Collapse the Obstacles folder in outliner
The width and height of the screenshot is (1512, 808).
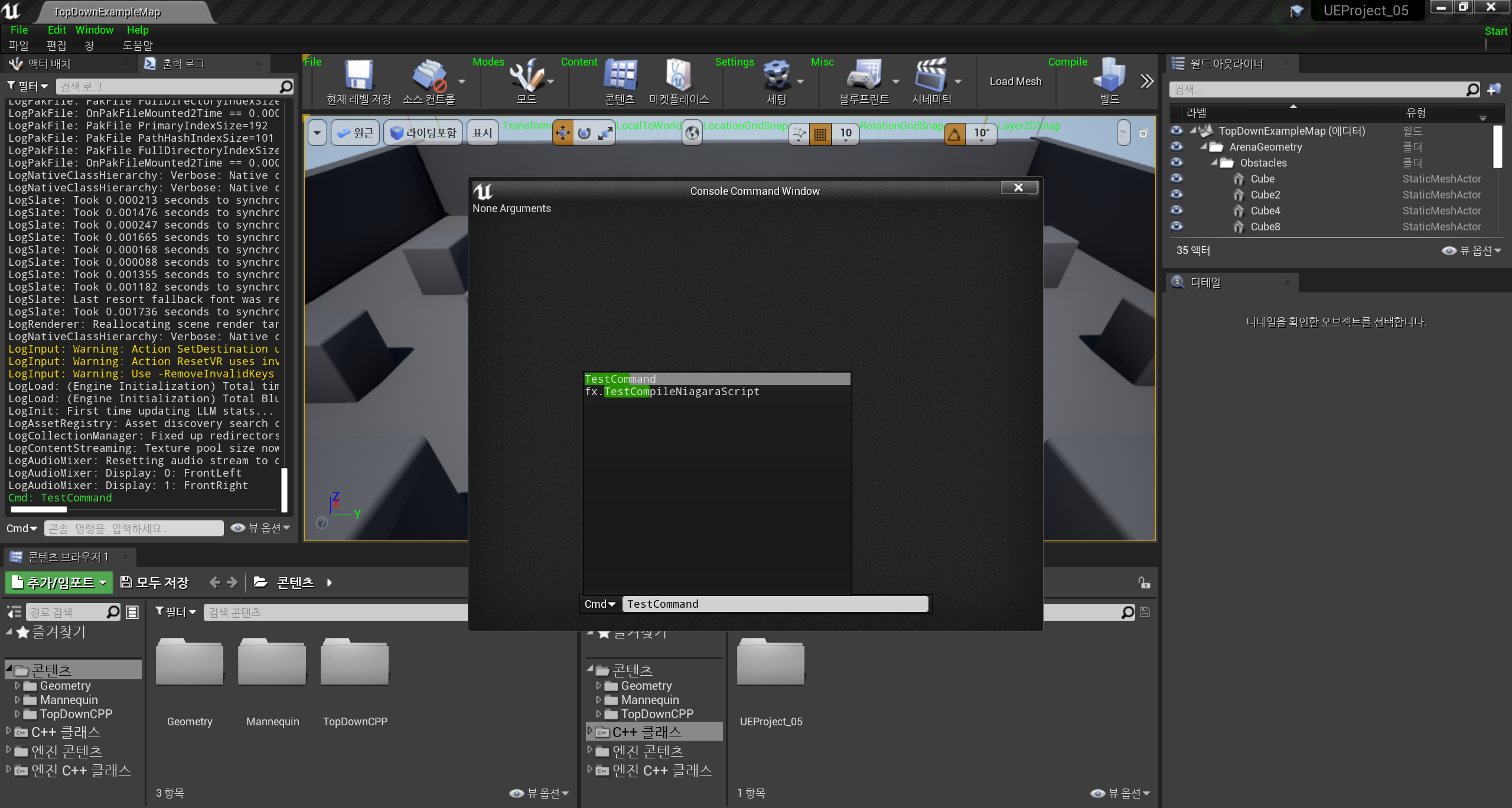click(x=1214, y=162)
